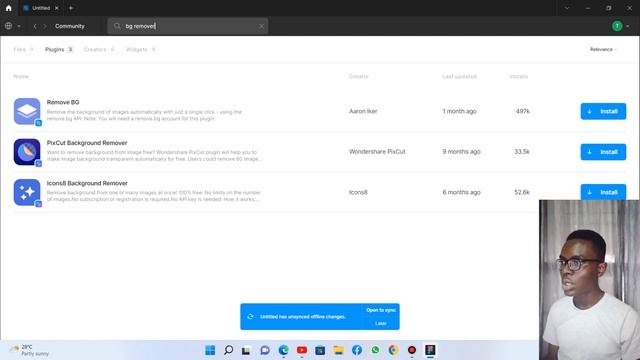640x360 pixels.
Task: Select the Plugins results tab
Action: point(59,49)
